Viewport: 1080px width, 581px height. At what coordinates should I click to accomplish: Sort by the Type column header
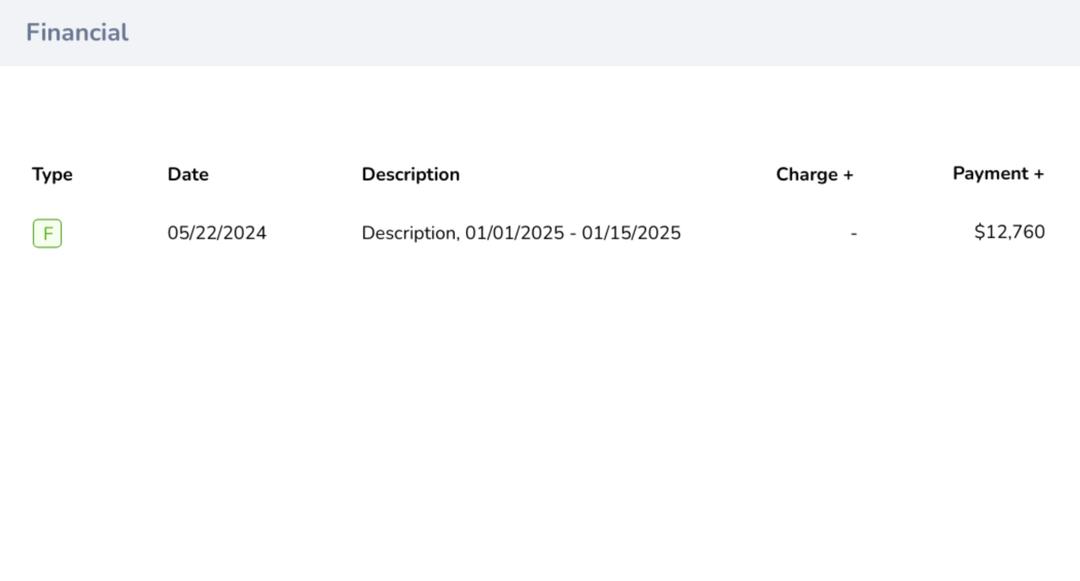coord(52,175)
